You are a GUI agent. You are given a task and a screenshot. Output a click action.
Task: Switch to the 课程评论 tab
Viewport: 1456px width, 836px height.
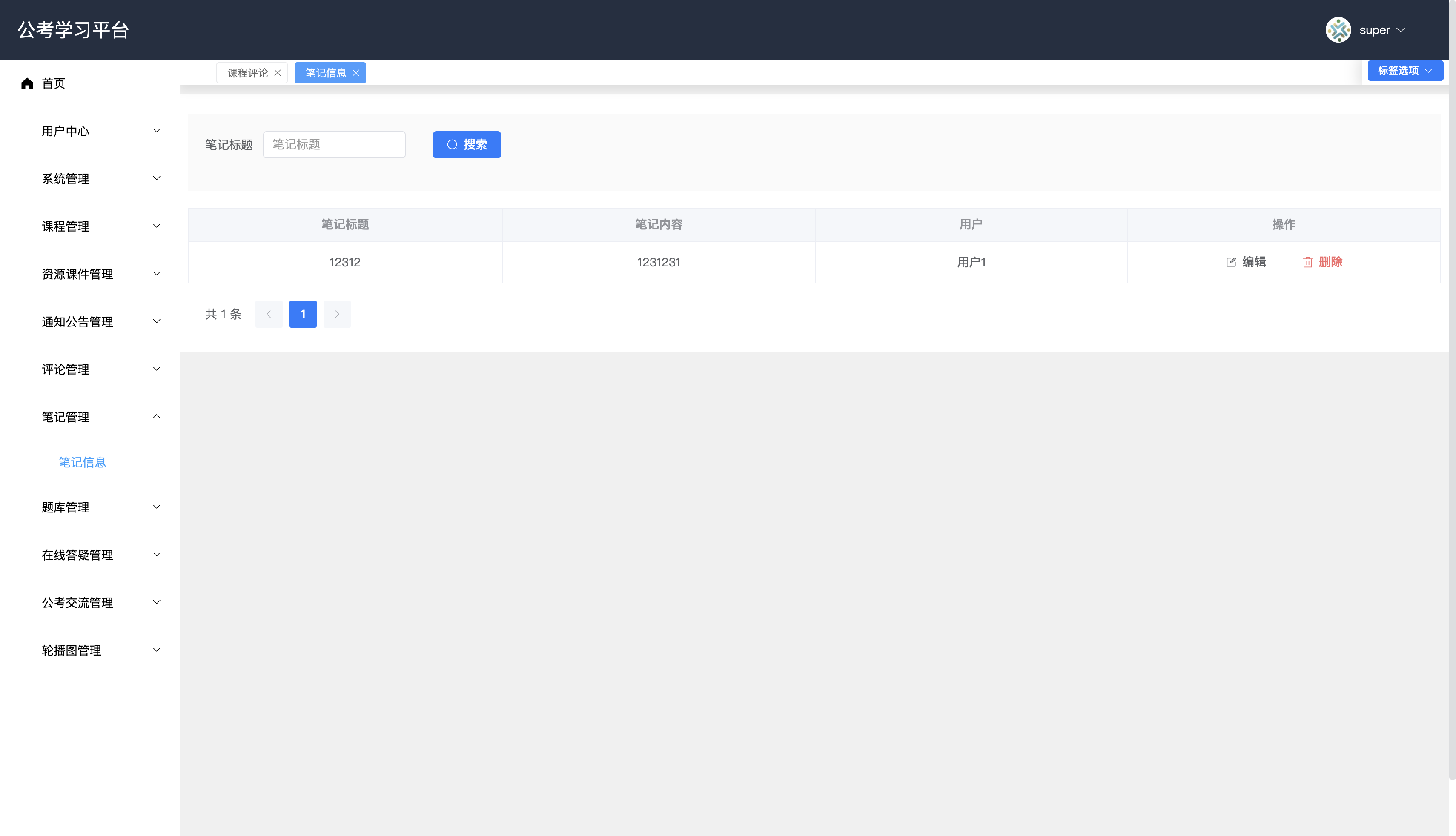247,73
